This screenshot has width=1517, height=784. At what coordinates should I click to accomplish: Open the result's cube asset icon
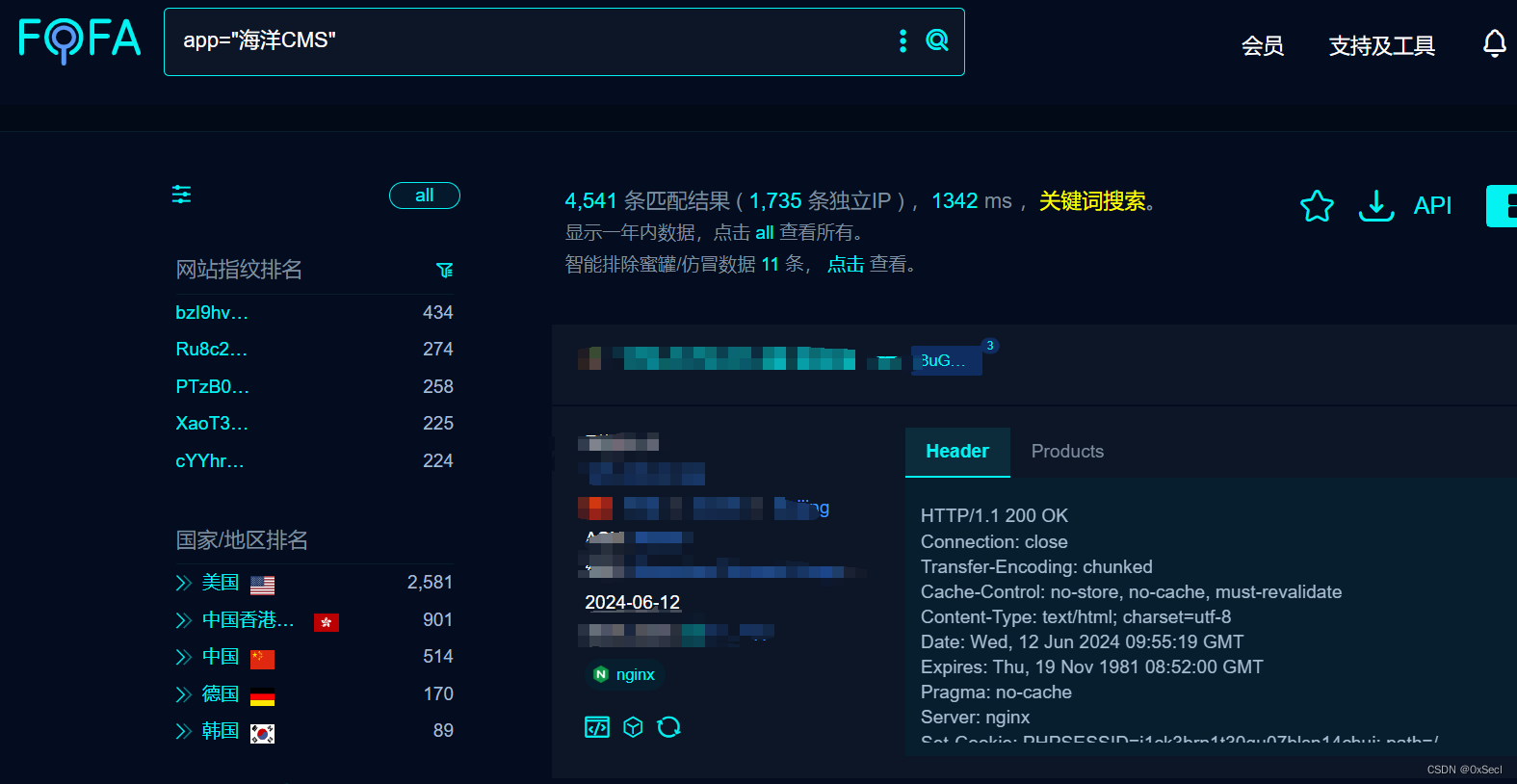[633, 726]
